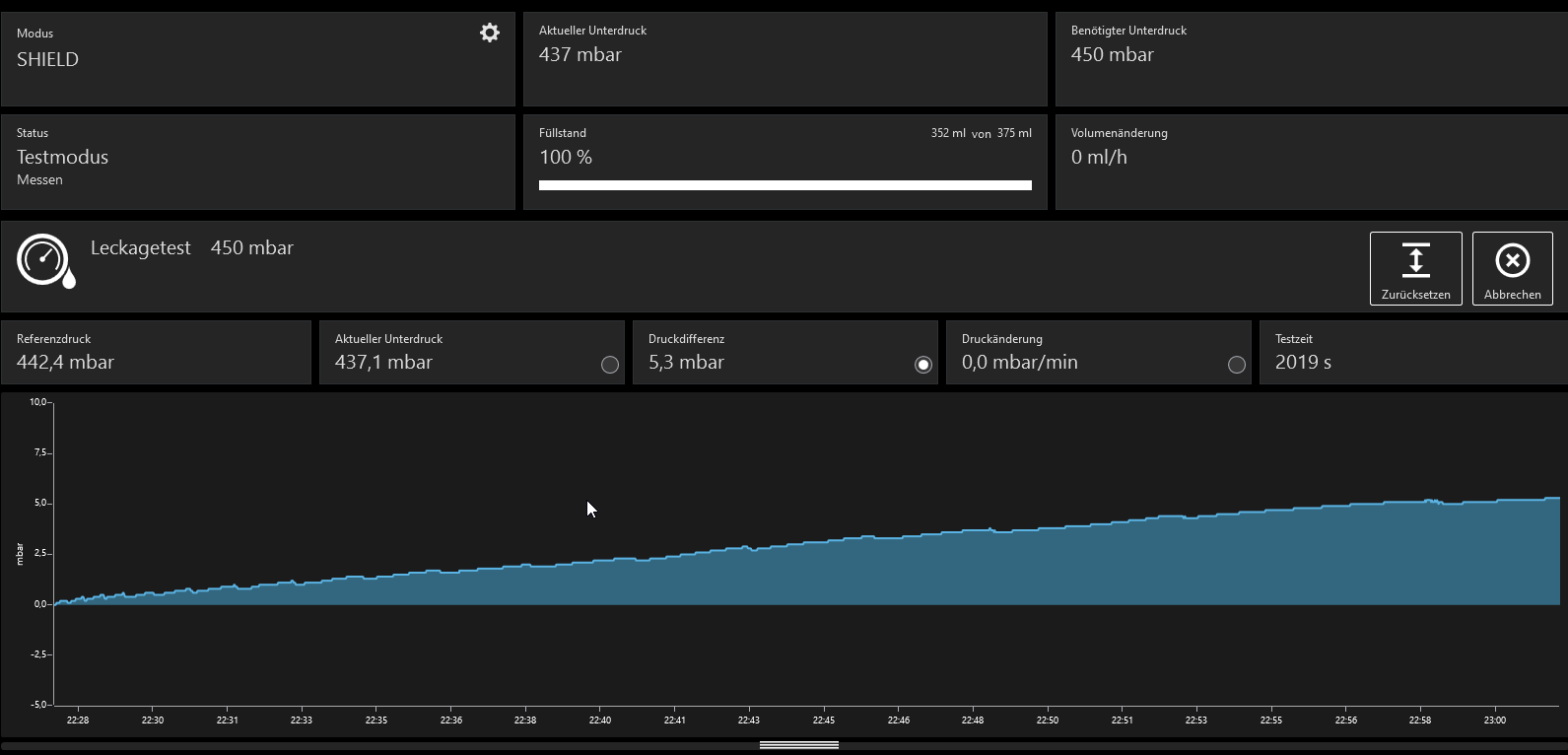
Task: Click the Leckagetest 450 mbar heading
Action: (x=192, y=248)
